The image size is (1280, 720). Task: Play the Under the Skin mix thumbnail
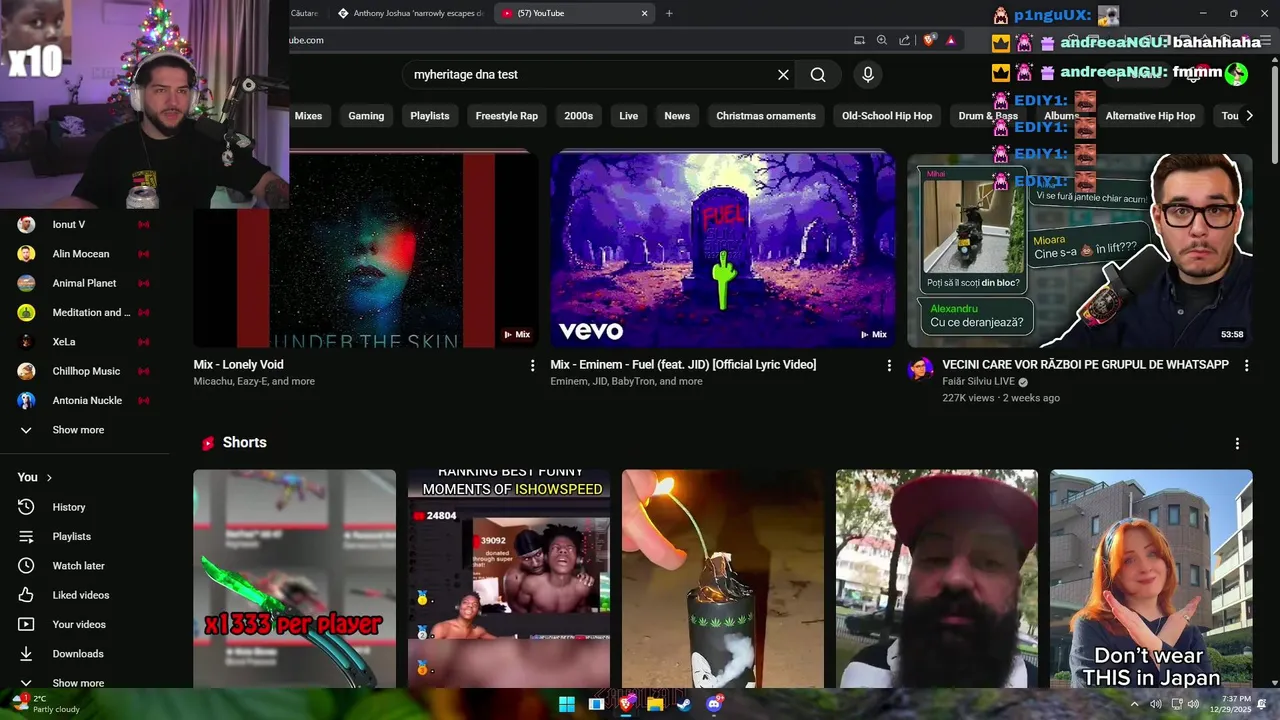366,250
